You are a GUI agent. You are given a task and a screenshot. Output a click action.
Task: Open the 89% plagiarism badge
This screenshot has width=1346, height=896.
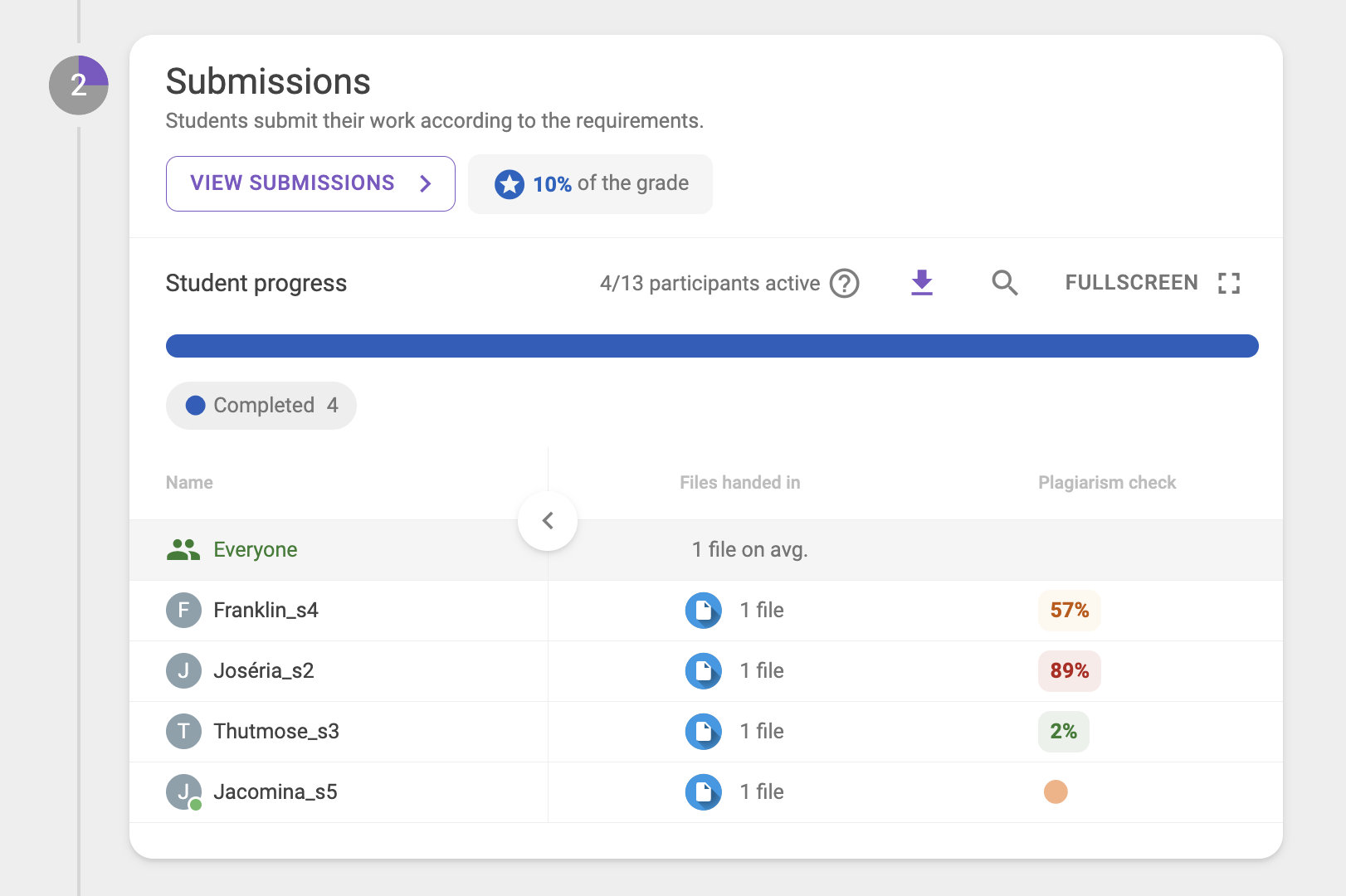click(1070, 671)
